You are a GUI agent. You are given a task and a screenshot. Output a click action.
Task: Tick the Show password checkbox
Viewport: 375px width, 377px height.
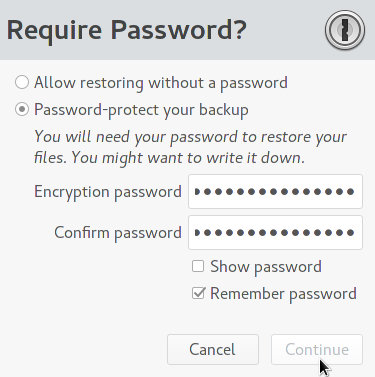tap(198, 266)
